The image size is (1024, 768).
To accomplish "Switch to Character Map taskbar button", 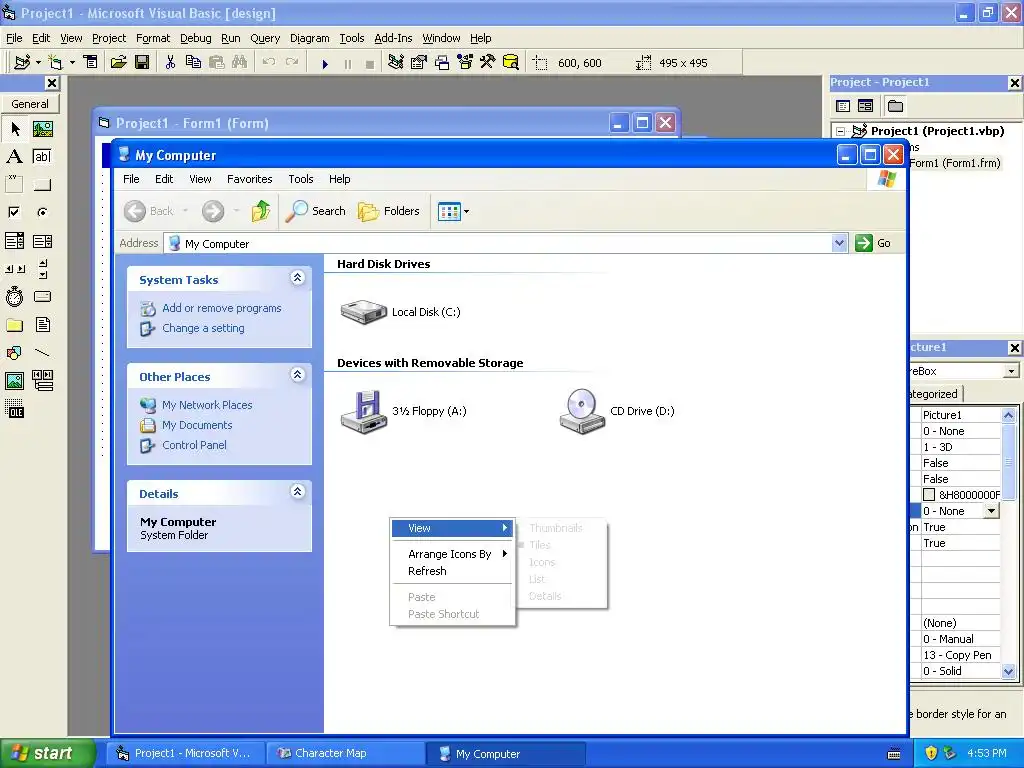I will point(345,753).
